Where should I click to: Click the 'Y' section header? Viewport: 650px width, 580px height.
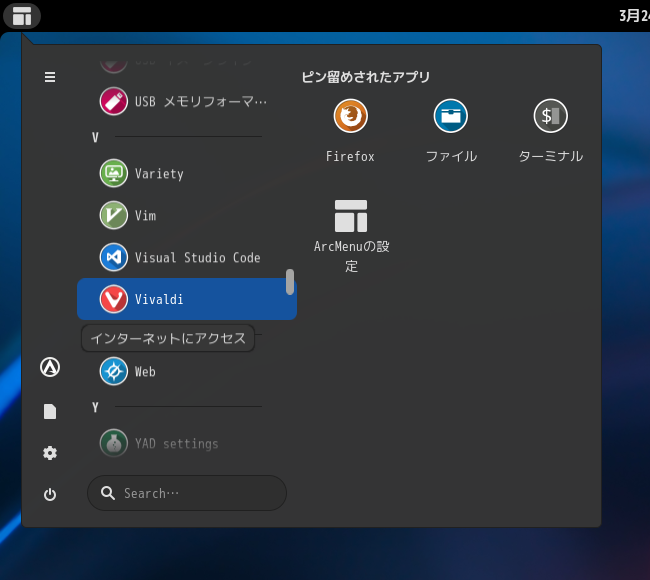coord(95,408)
